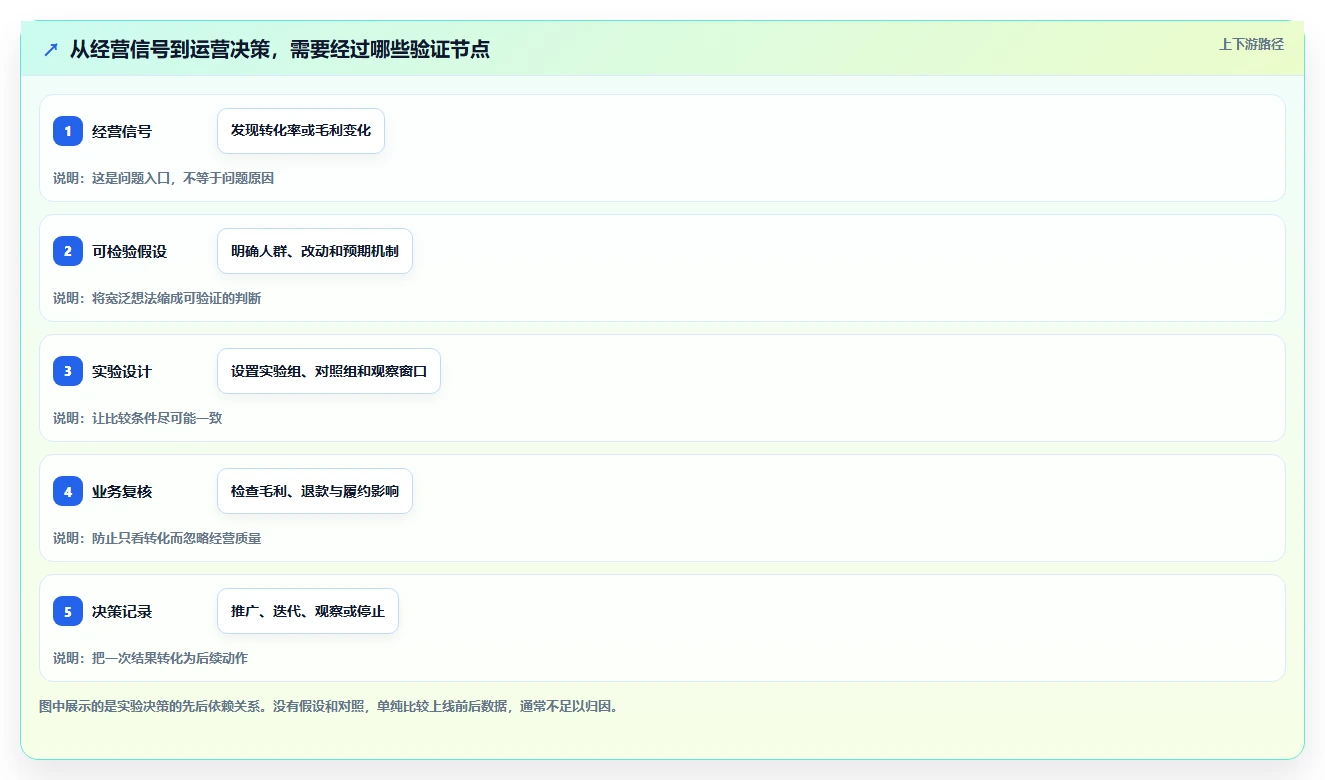Viewport: 1325px width, 780px height.
Task: Click the 业务复核 step title
Action: click(122, 491)
